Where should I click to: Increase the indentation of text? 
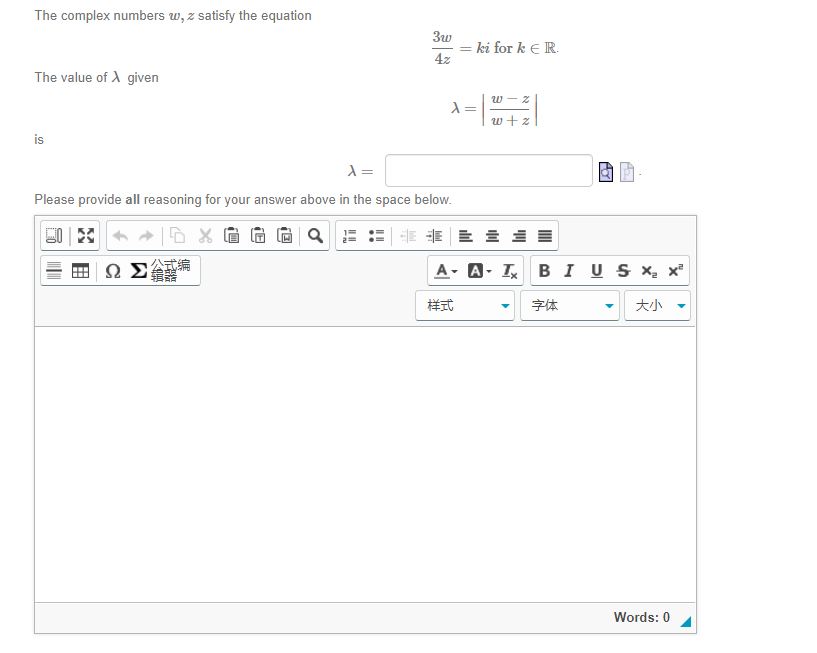tap(434, 235)
